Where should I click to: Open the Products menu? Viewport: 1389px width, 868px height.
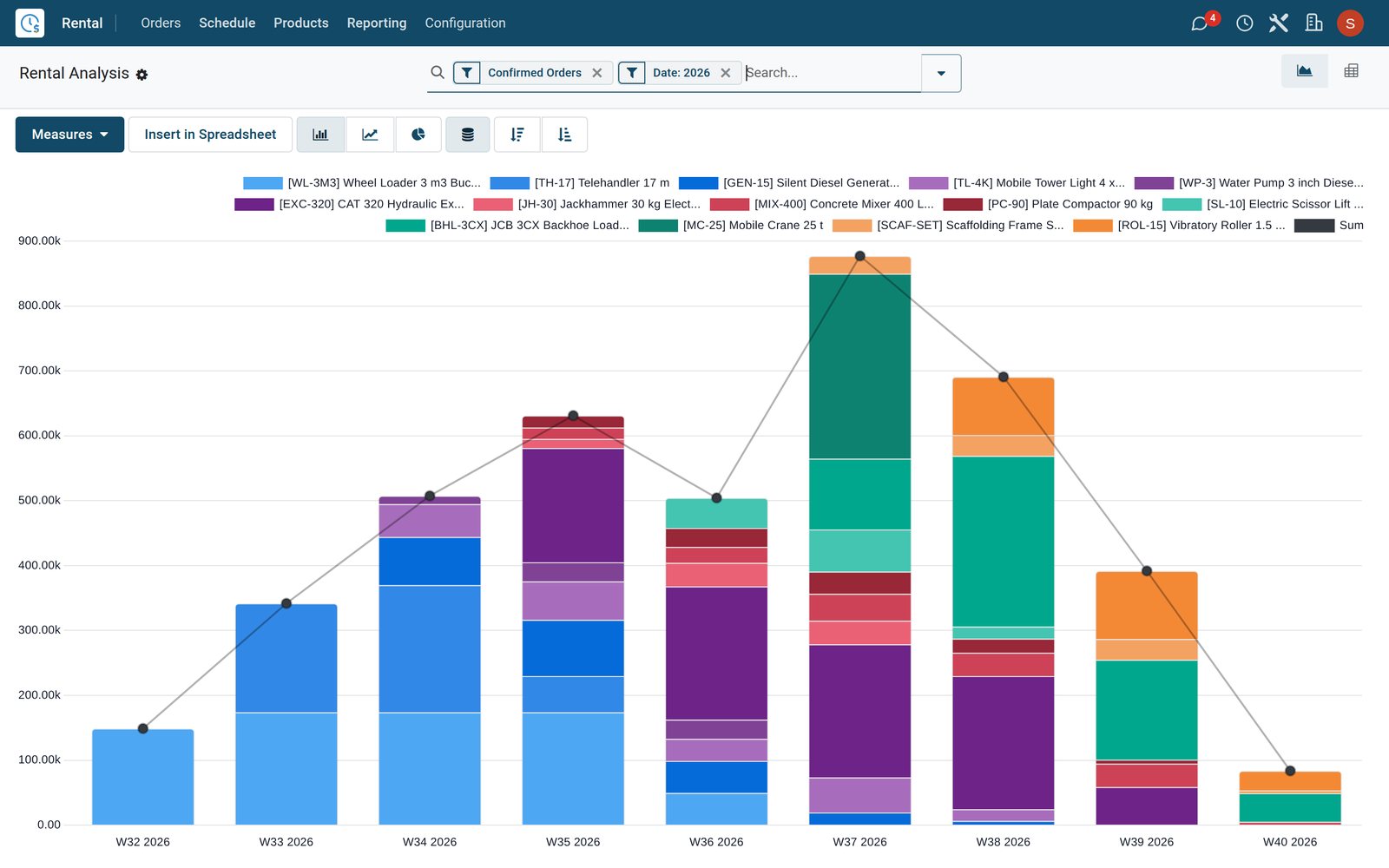301,23
